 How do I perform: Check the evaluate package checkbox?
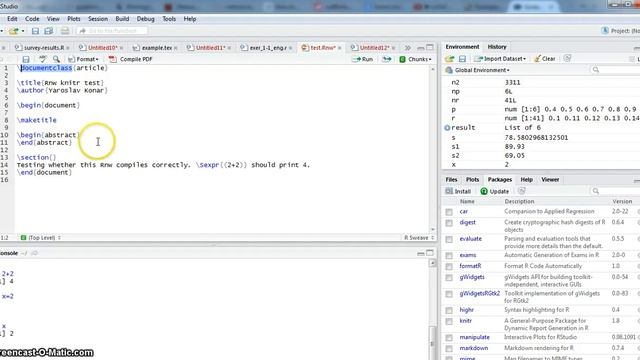449,240
